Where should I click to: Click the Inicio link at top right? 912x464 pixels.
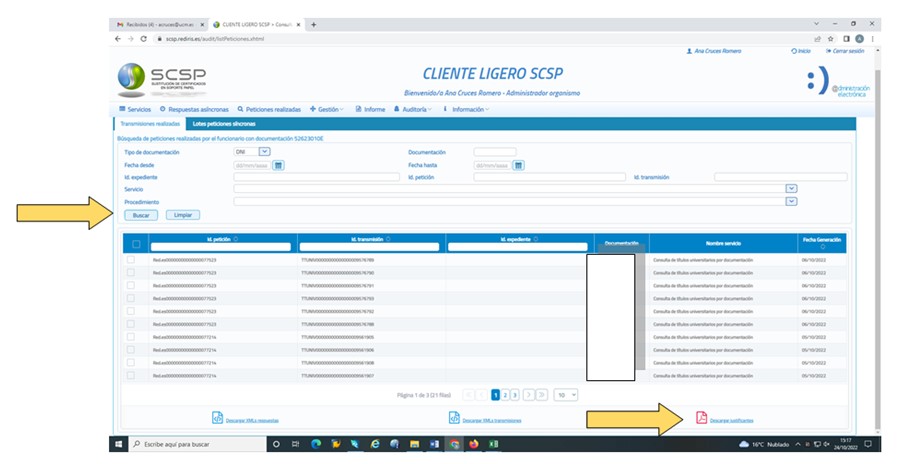[x=801, y=51]
